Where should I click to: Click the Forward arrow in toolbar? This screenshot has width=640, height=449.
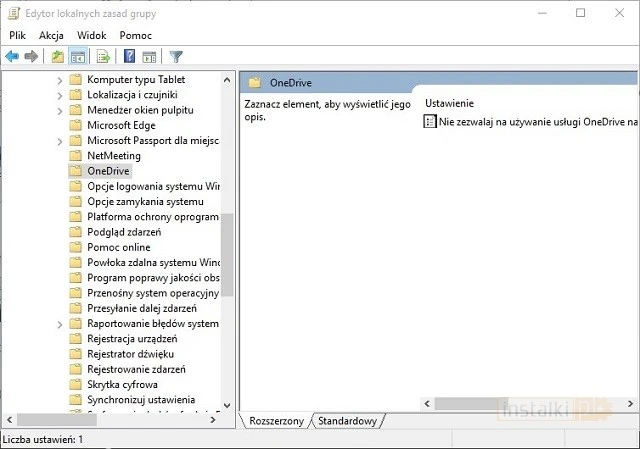click(x=31, y=56)
